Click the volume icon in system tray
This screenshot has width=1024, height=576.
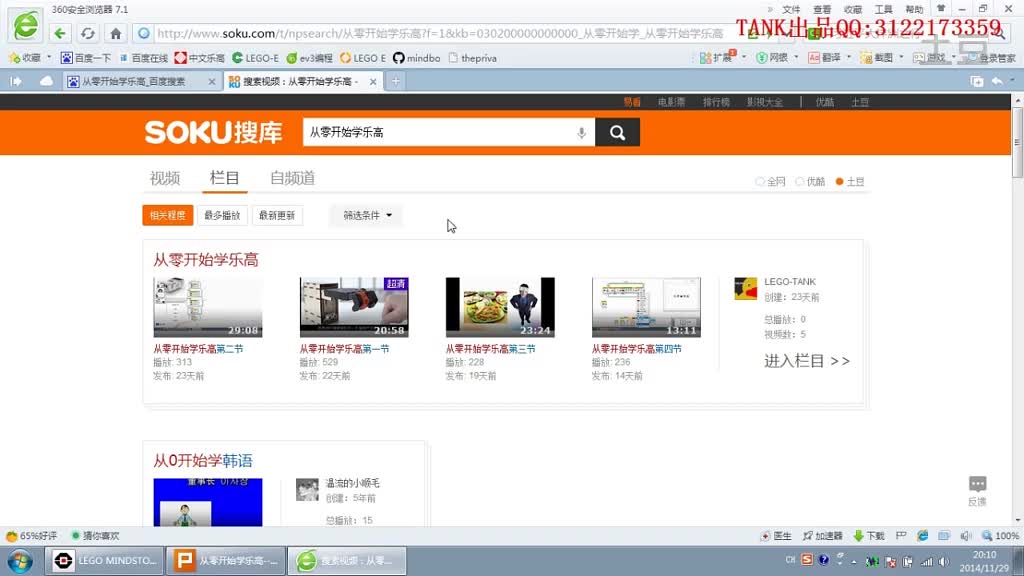pyautogui.click(x=944, y=562)
